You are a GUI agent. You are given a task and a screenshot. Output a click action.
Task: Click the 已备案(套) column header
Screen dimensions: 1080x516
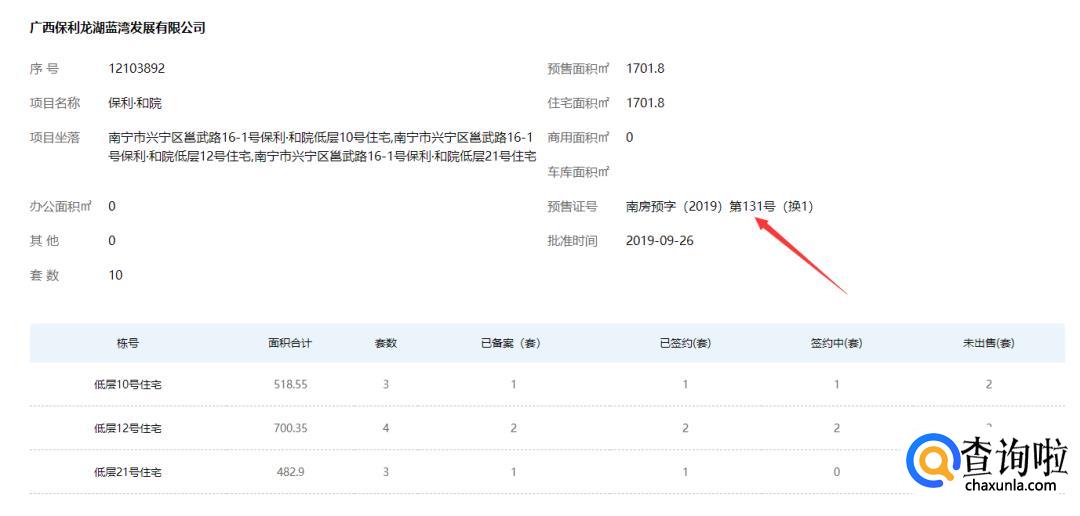click(513, 343)
